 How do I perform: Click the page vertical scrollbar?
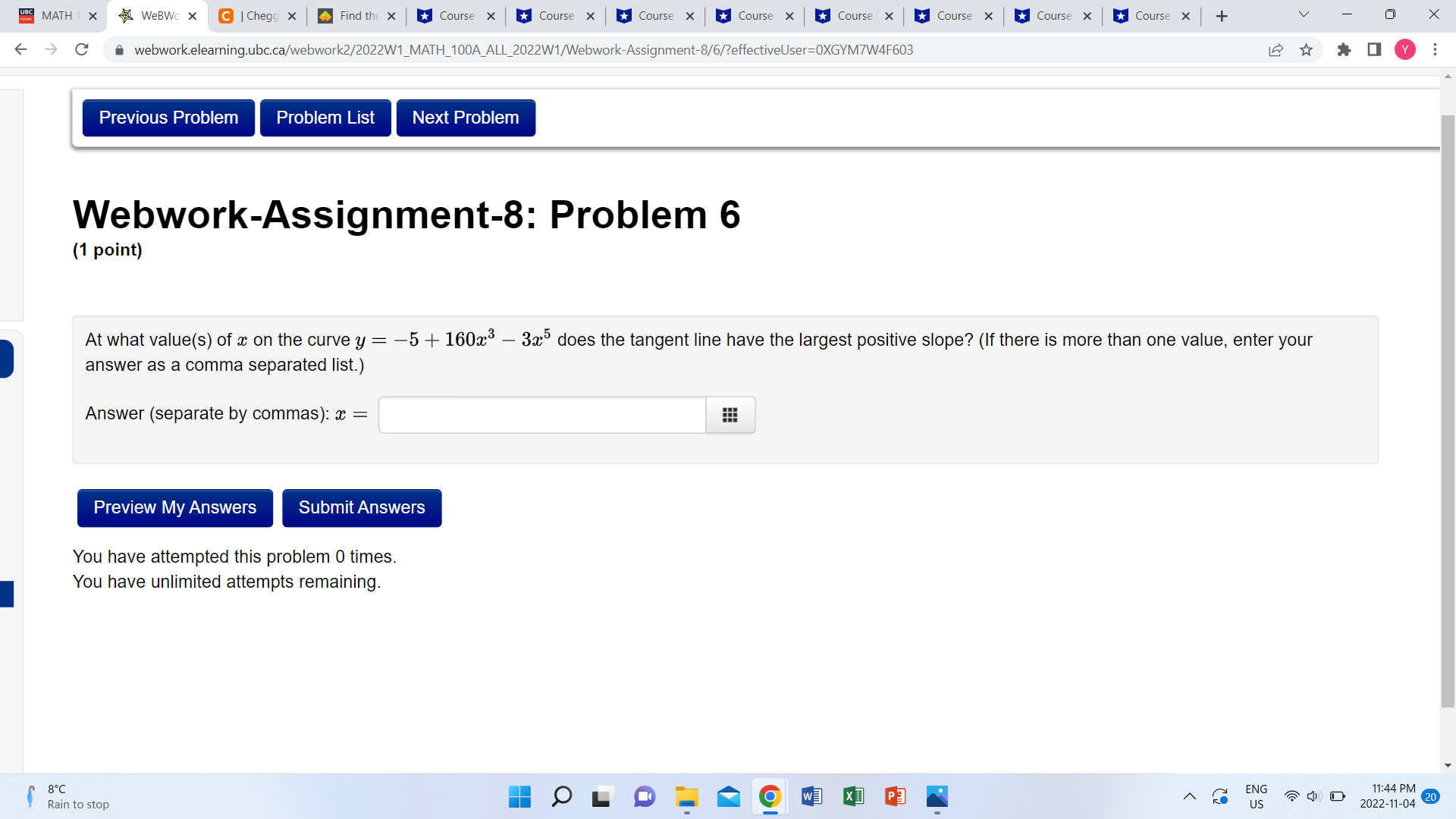click(1448, 409)
